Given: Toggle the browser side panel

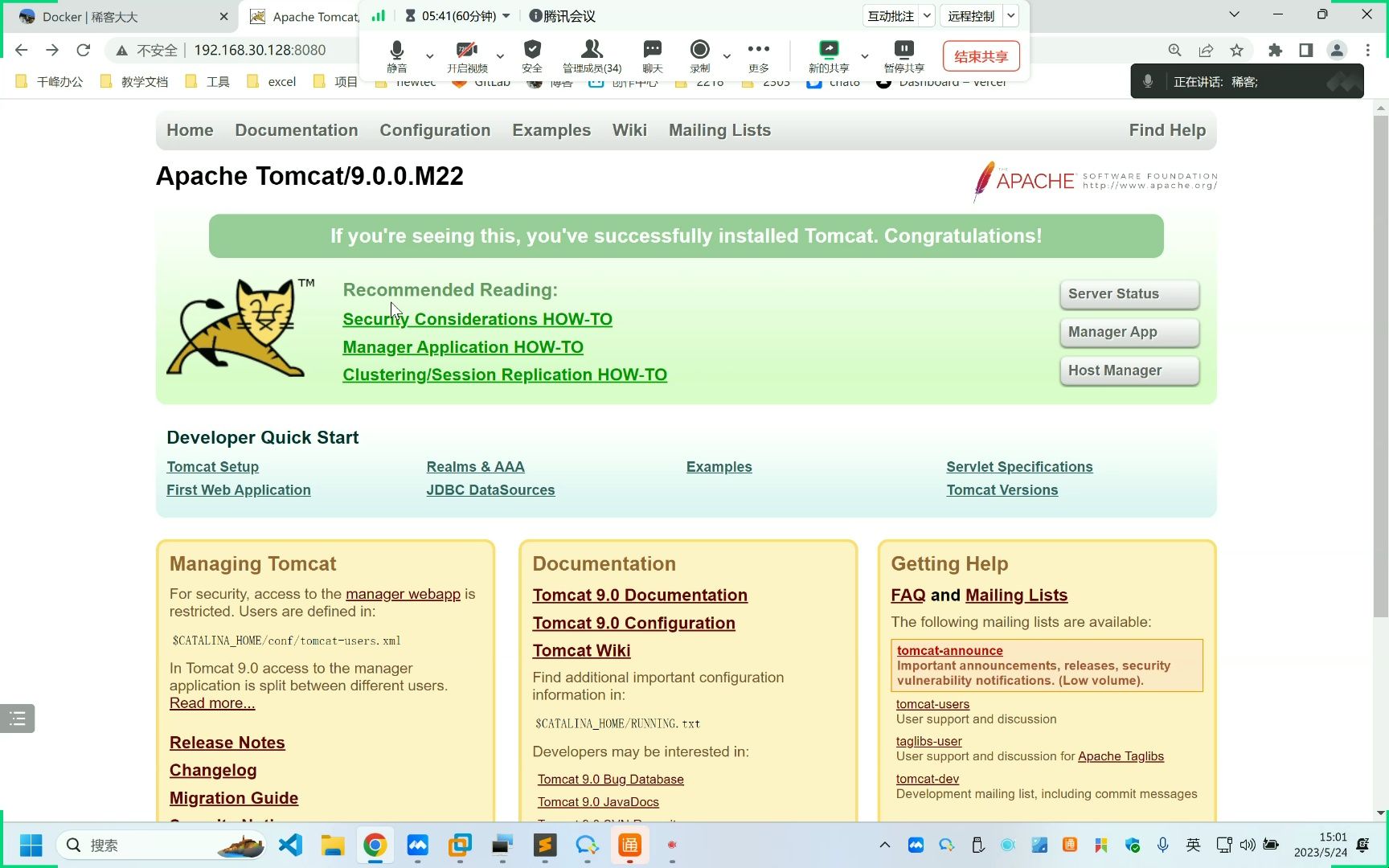Looking at the screenshot, I should [1305, 50].
